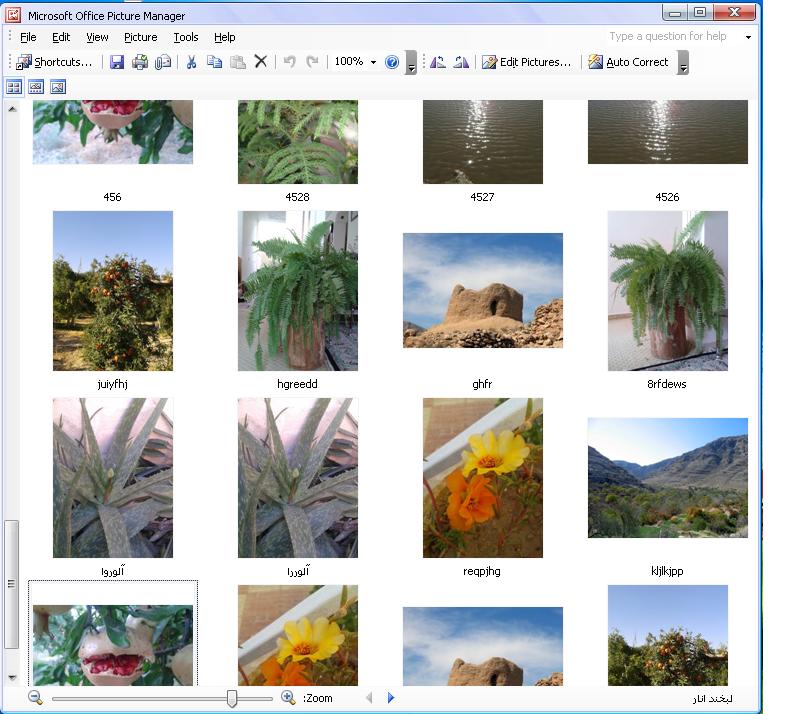This screenshot has height=714, width=786.
Task: Select the 456 pomegranate thumbnail
Action: click(113, 132)
